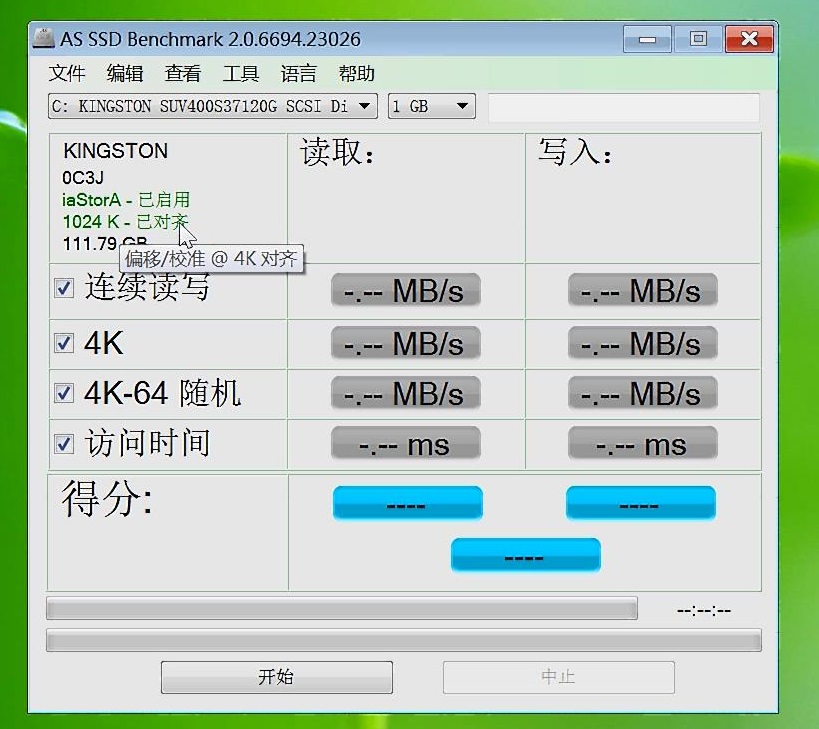The height and width of the screenshot is (729, 819).
Task: Toggle the 4K test checkbox
Action: coord(64,341)
